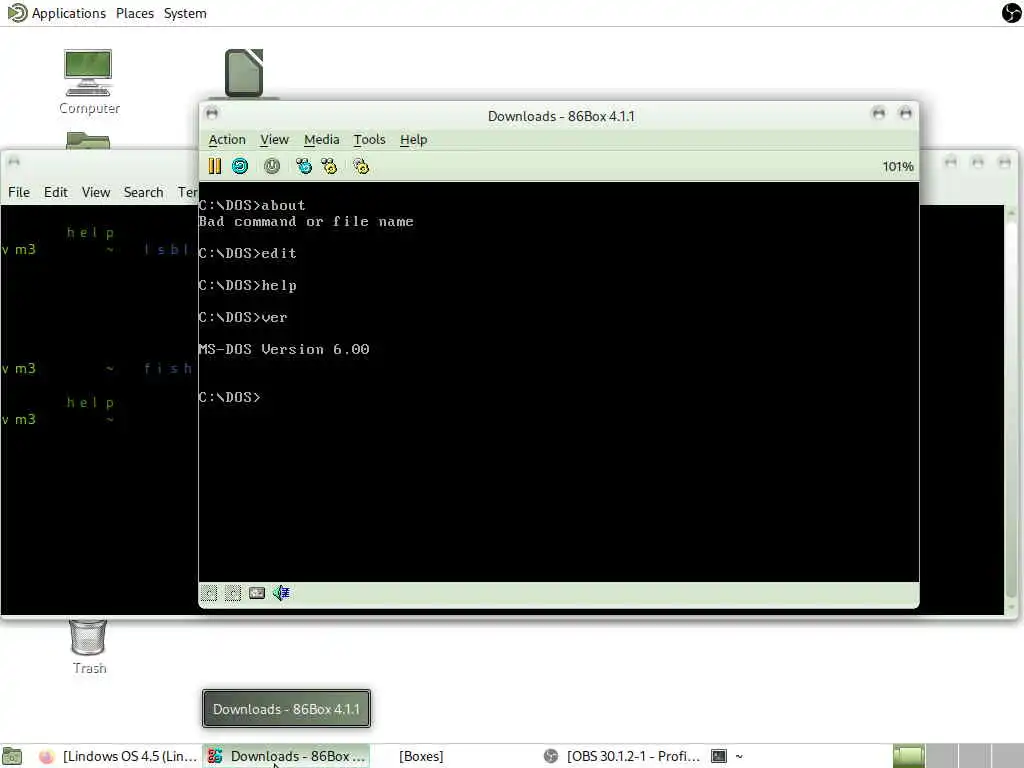Open the Media menu in 86Box
Screen dimensions: 1024x768
coord(321,140)
